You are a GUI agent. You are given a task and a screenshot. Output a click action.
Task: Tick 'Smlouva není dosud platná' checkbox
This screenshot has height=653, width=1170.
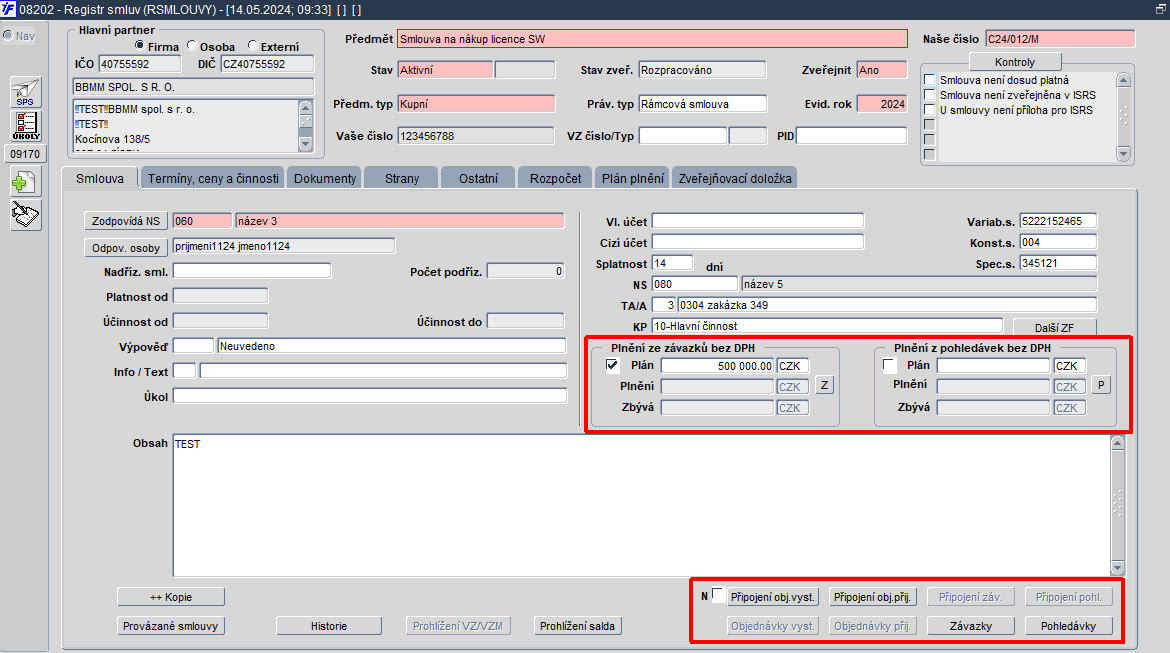(929, 80)
